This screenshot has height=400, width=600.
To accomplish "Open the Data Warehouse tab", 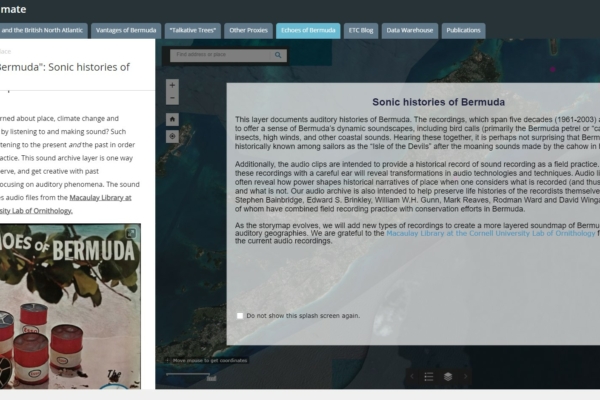I will click(x=410, y=31).
